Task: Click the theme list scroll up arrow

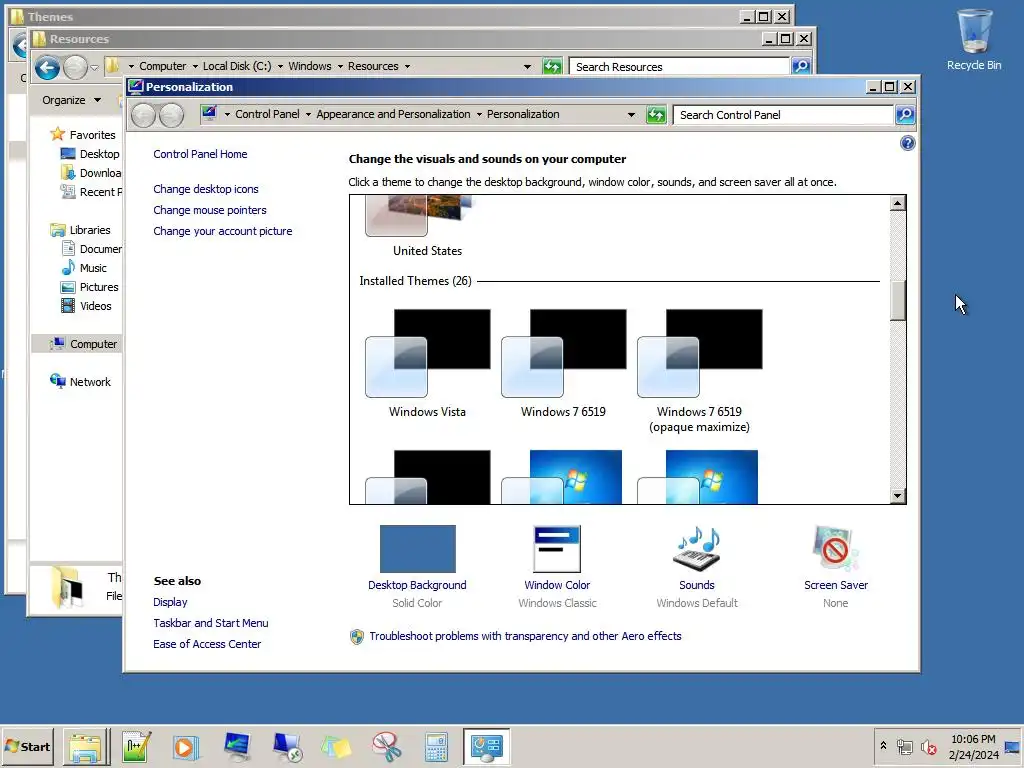Action: click(897, 203)
